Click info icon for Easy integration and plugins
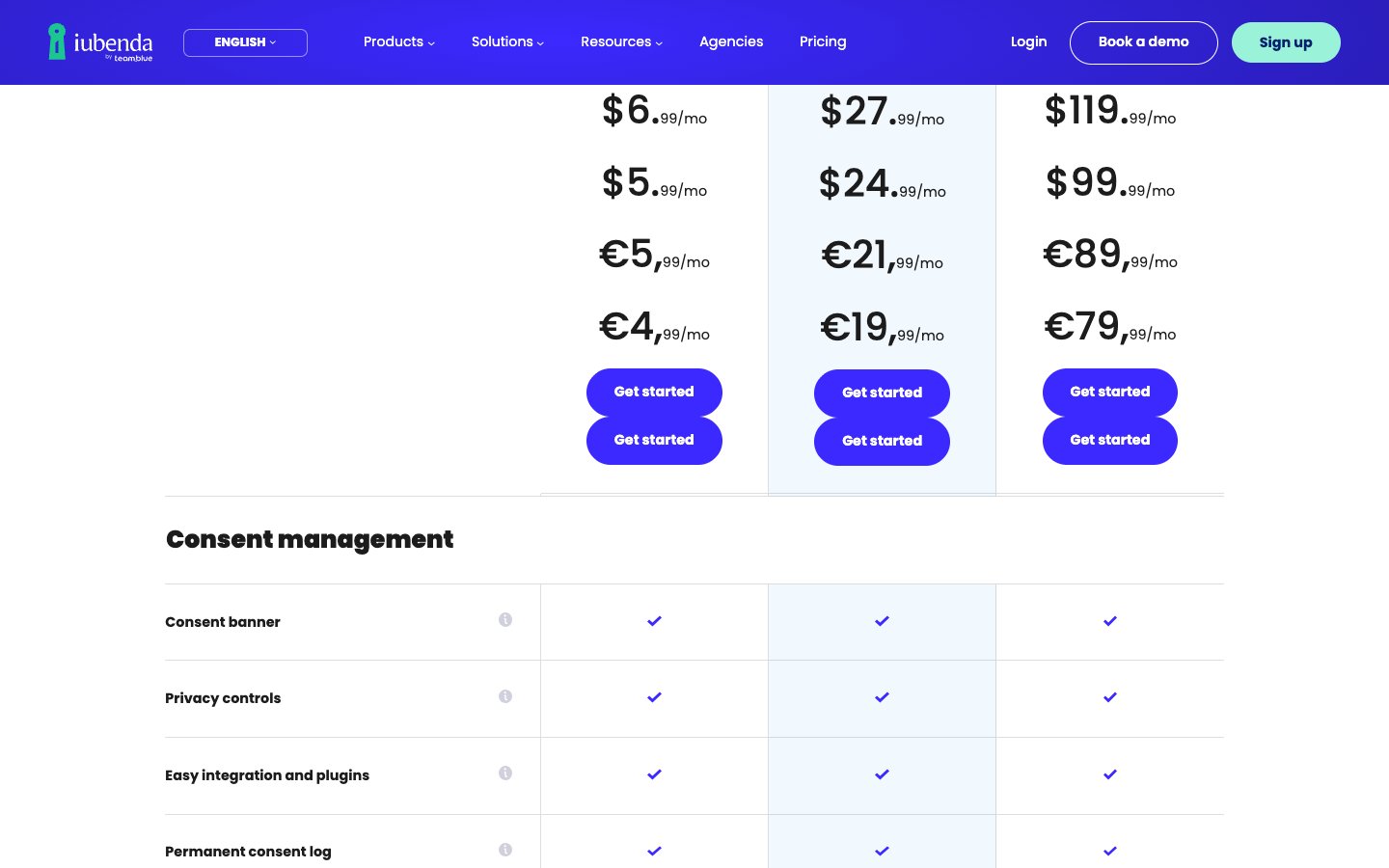Viewport: 1389px width, 868px height. coord(505,773)
